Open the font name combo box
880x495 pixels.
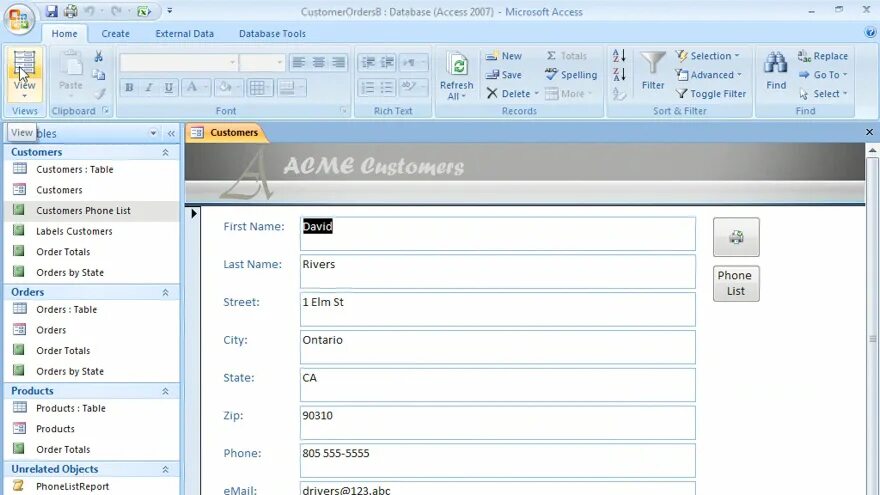click(x=178, y=62)
